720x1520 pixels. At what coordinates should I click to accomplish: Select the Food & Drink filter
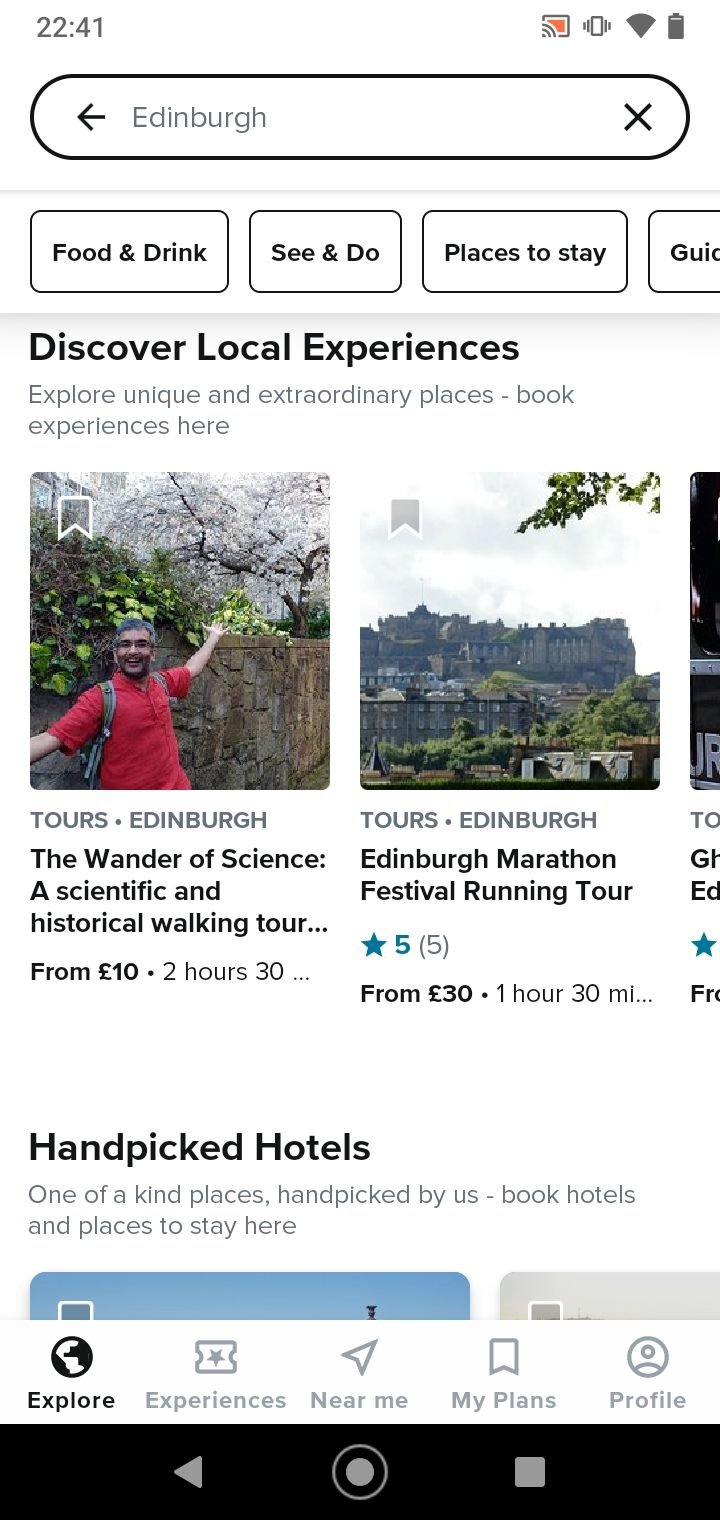coord(129,252)
